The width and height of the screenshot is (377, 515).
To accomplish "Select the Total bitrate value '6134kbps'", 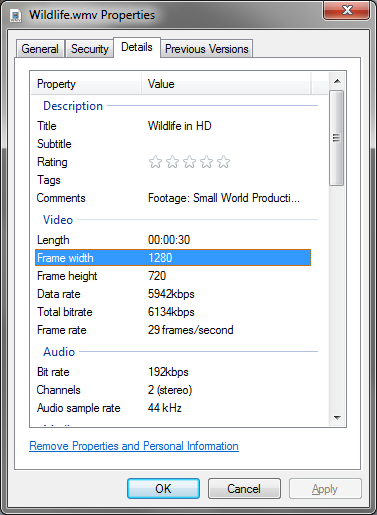I will click(x=171, y=312).
